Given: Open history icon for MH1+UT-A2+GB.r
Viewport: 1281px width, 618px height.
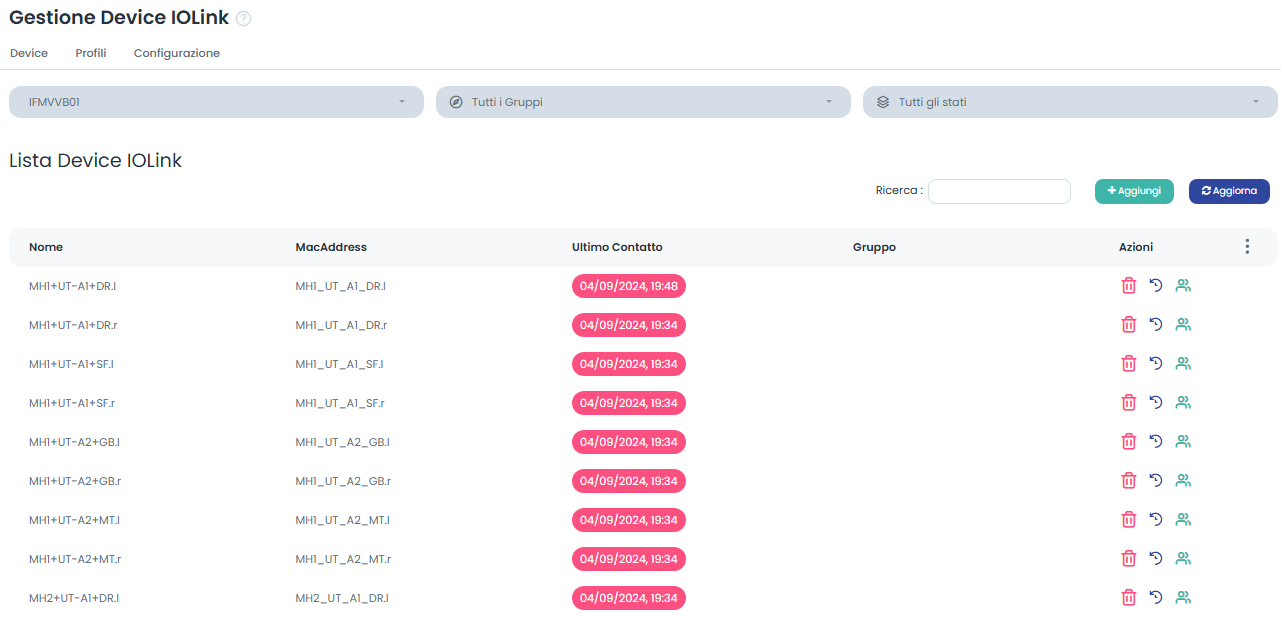Looking at the screenshot, I should (1156, 481).
